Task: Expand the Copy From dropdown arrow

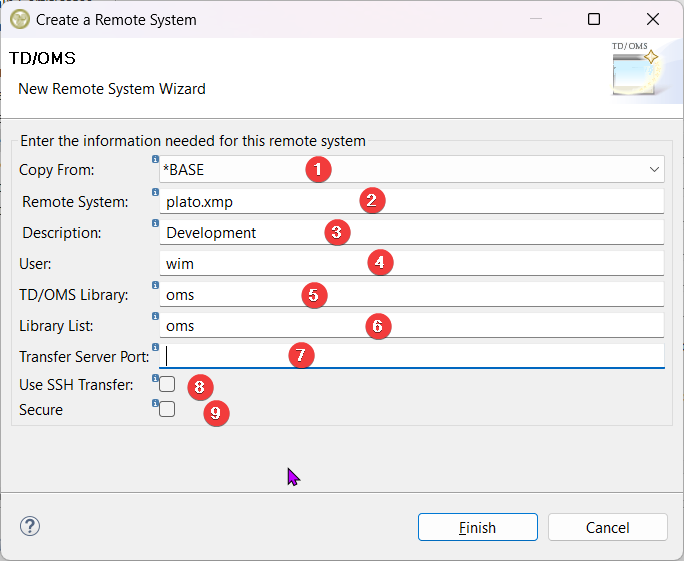Action: point(653,170)
